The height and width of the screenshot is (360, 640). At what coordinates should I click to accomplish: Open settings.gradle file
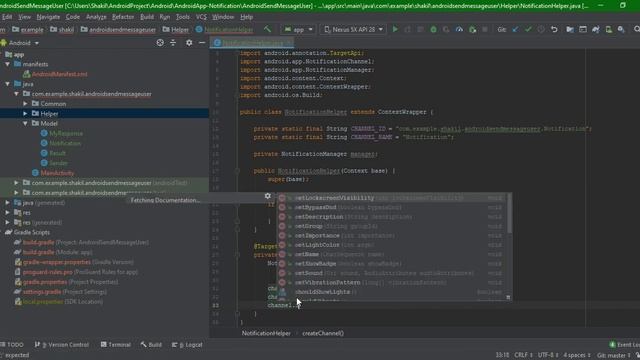(x=42, y=292)
